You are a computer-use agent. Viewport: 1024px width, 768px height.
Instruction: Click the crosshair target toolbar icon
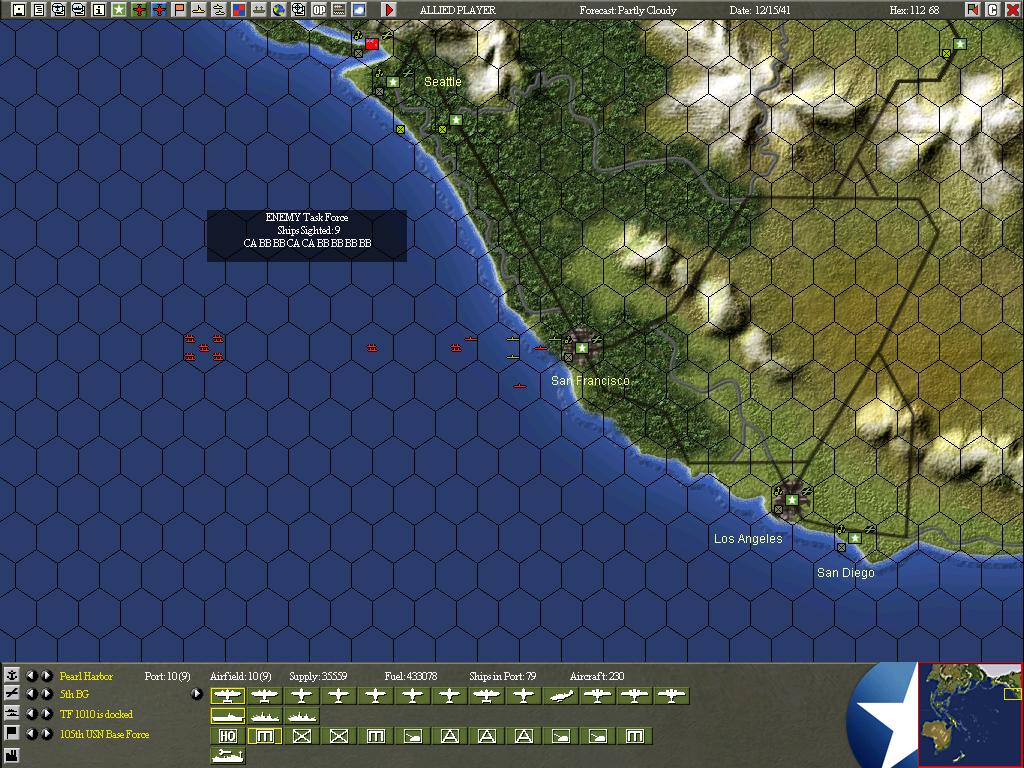point(298,9)
